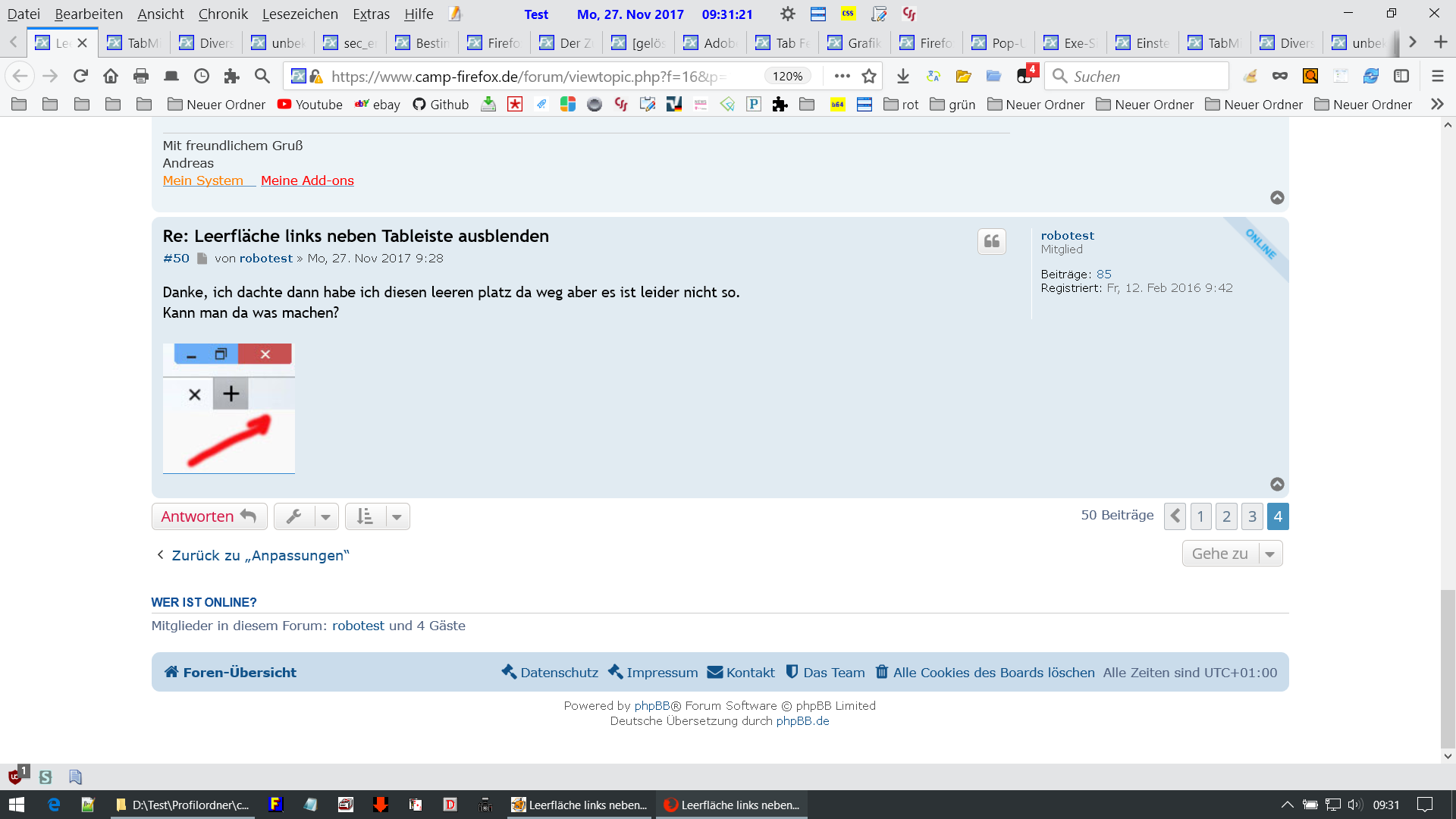Switch to the Grafik tab
The height and width of the screenshot is (819, 1456).
point(855,42)
